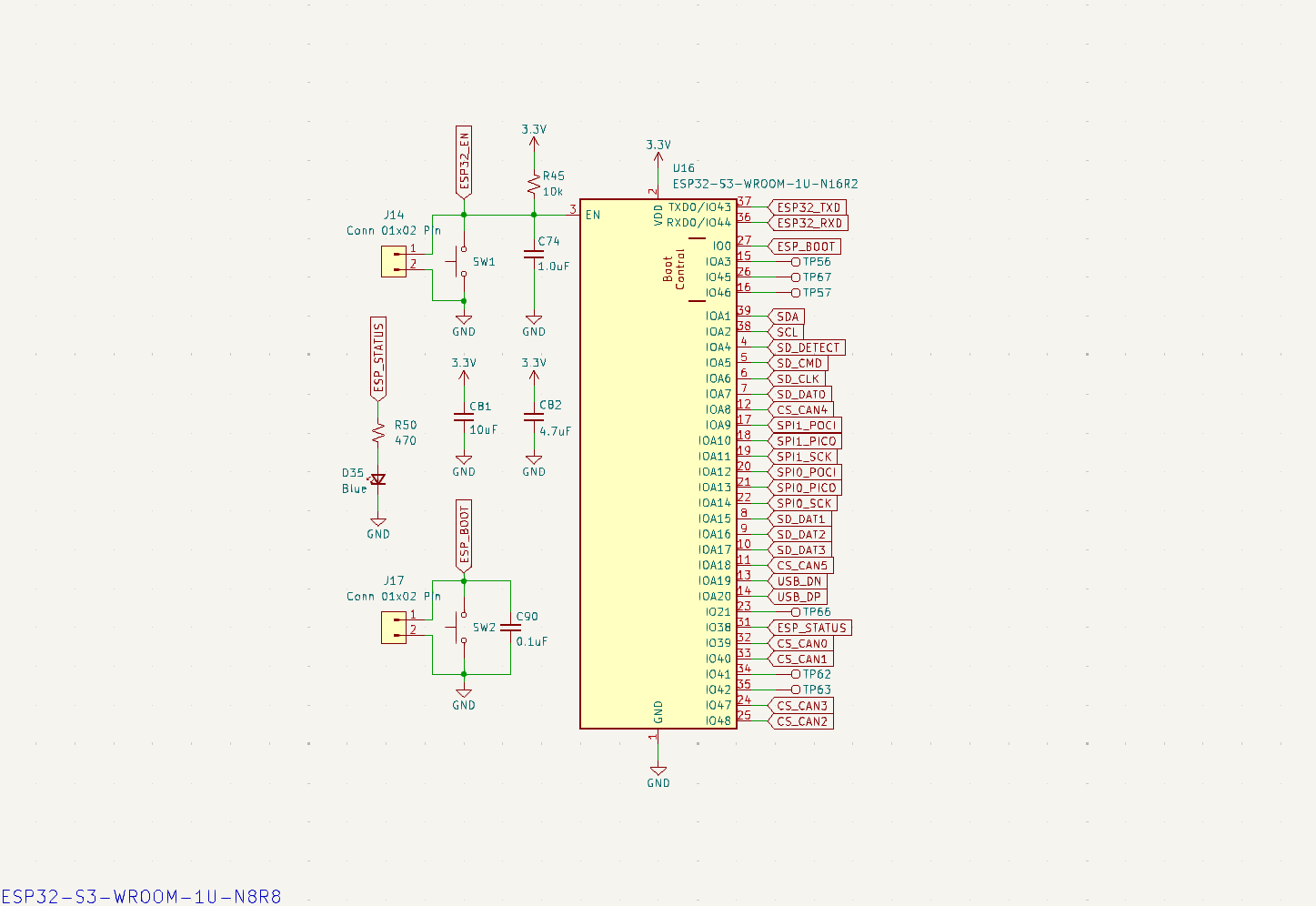Select the SD_DAT2 net label
This screenshot has width=1316, height=906.
(800, 535)
